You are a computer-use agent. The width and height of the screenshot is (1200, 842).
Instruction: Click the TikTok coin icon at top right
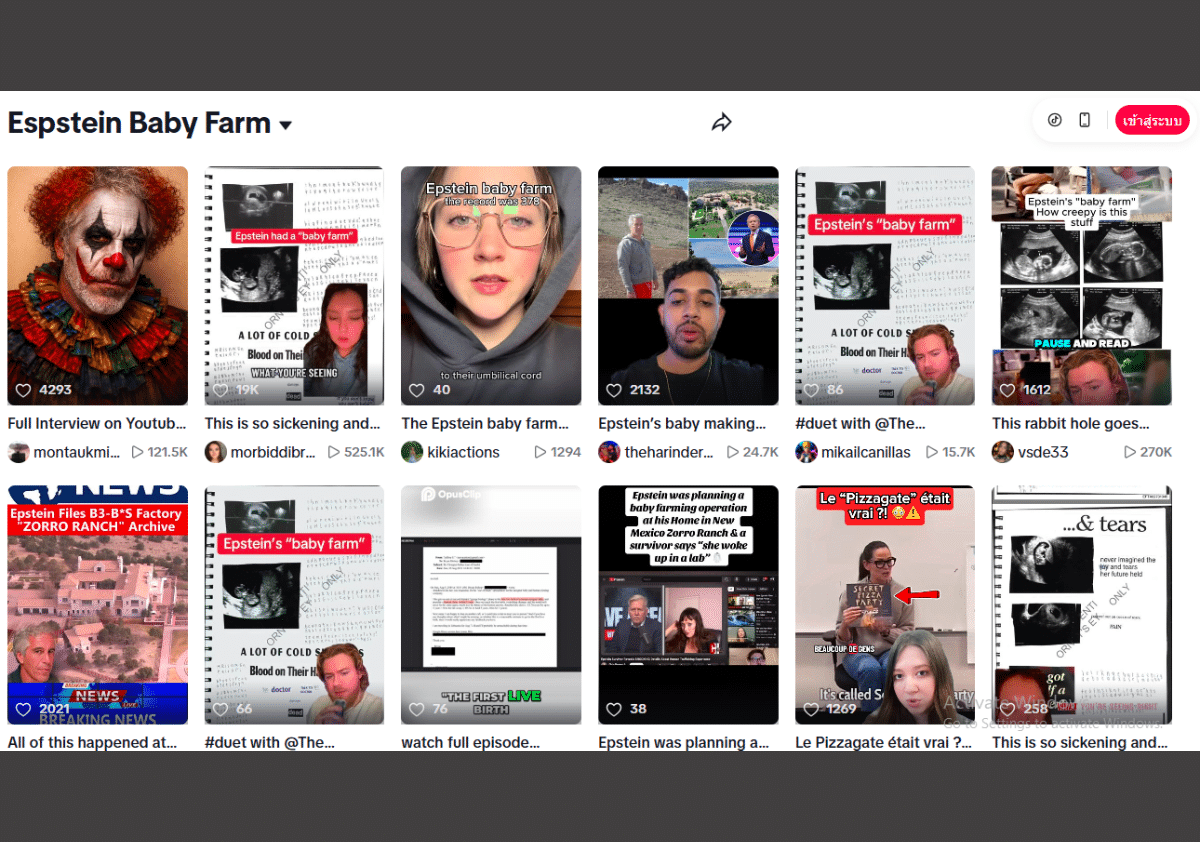point(1054,120)
